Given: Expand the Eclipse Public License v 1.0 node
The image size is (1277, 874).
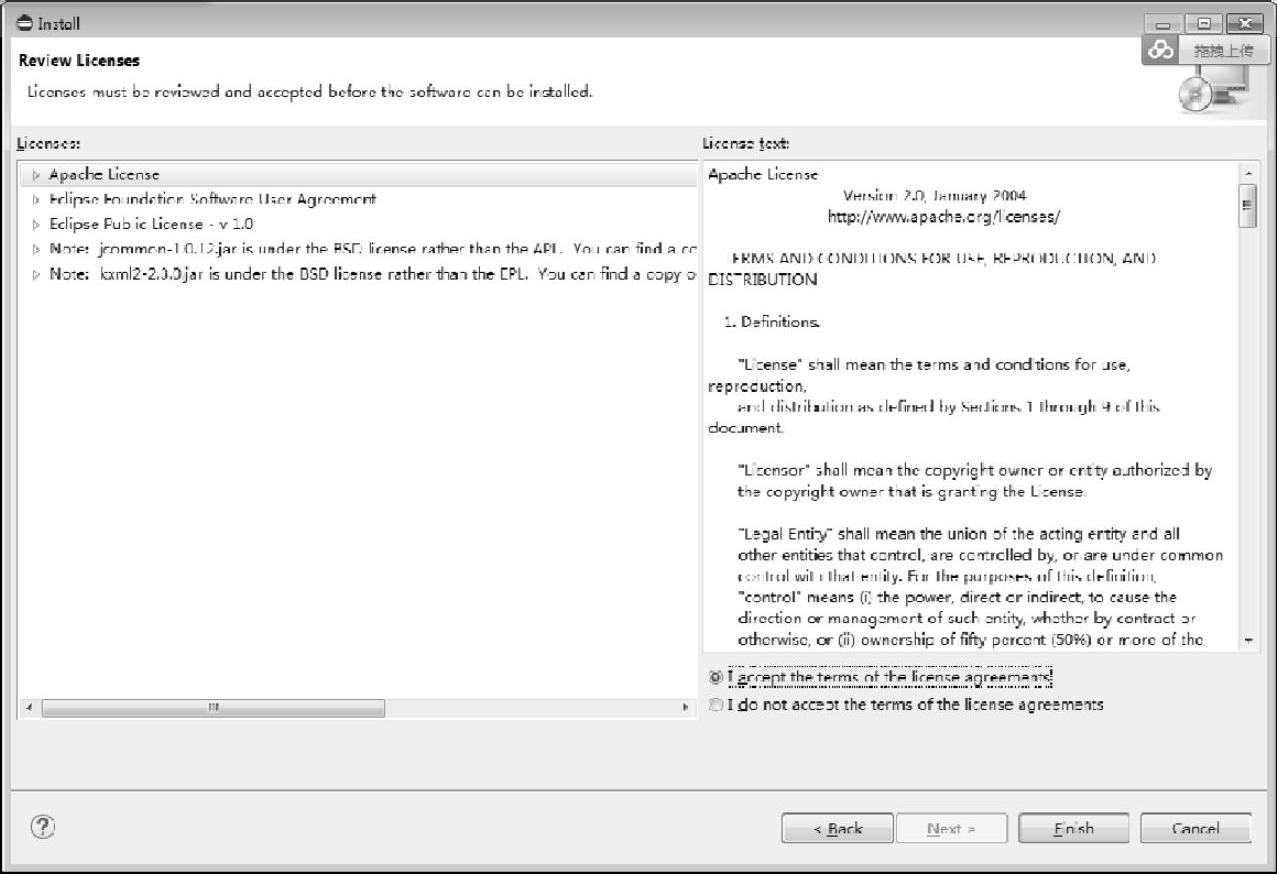Looking at the screenshot, I should (37, 225).
